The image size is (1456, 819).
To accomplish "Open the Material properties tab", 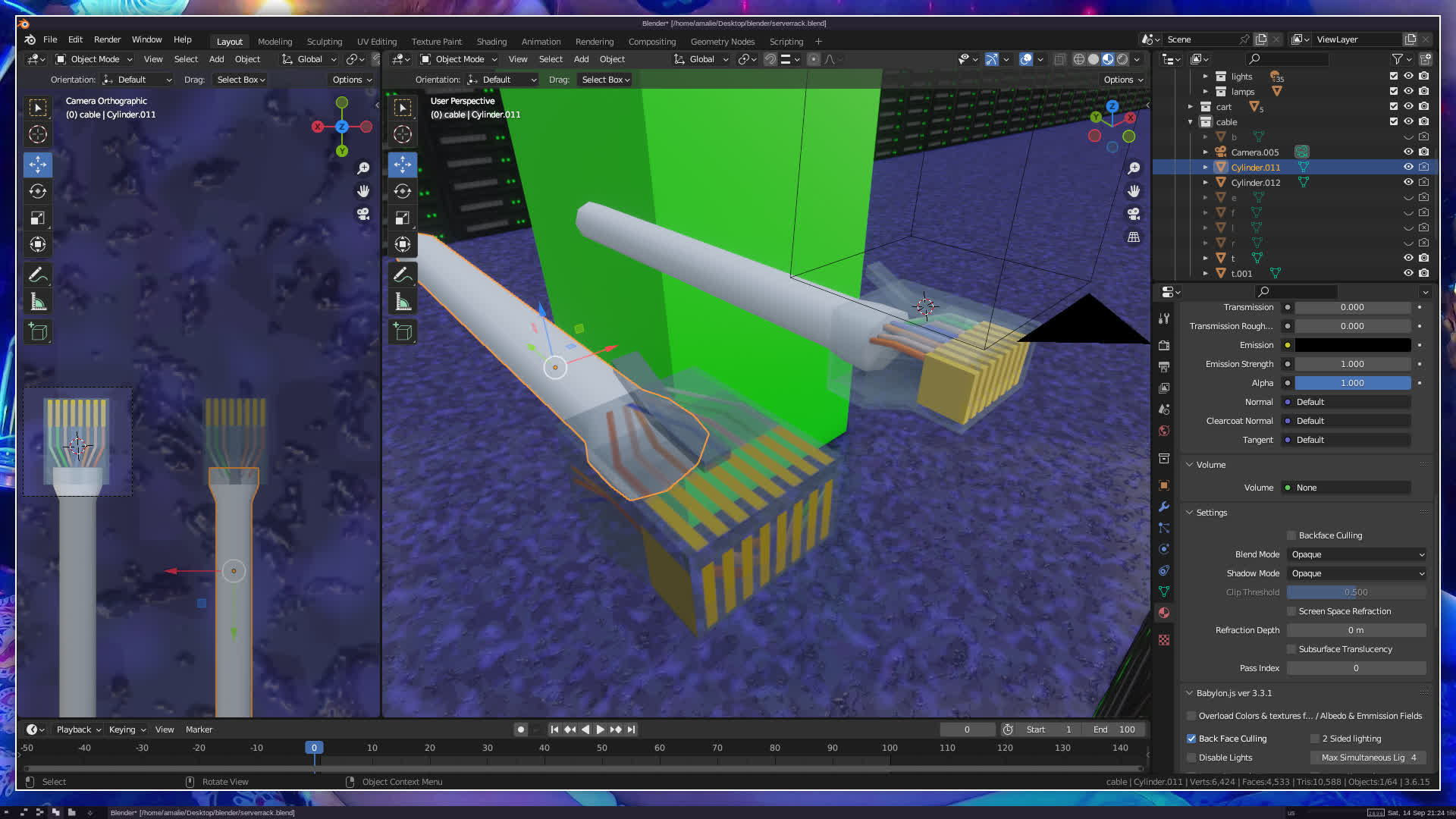I will tap(1164, 613).
